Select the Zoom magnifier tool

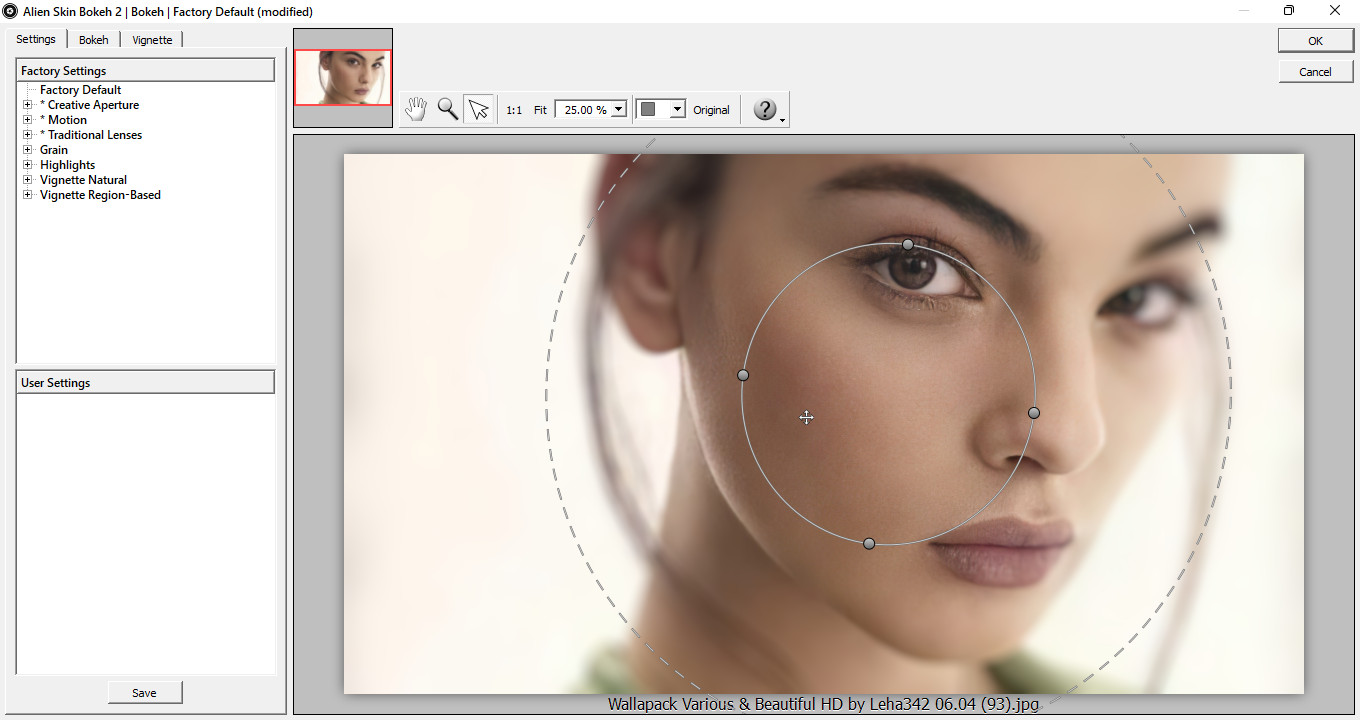pyautogui.click(x=448, y=110)
